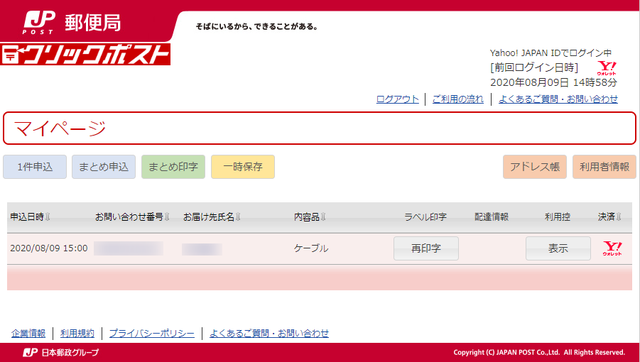This screenshot has width=640, height=362.
Task: Sort by お届け先氏名 column arrow
Action: coord(238,217)
